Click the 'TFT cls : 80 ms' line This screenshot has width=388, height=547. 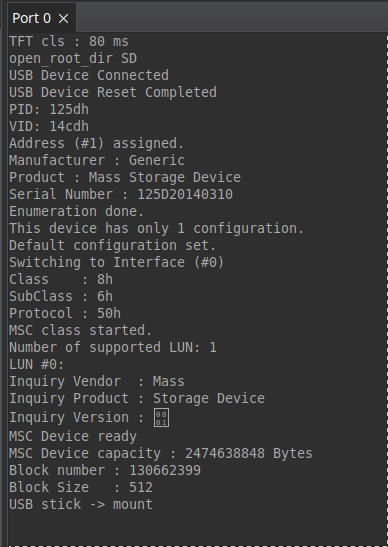pos(69,42)
